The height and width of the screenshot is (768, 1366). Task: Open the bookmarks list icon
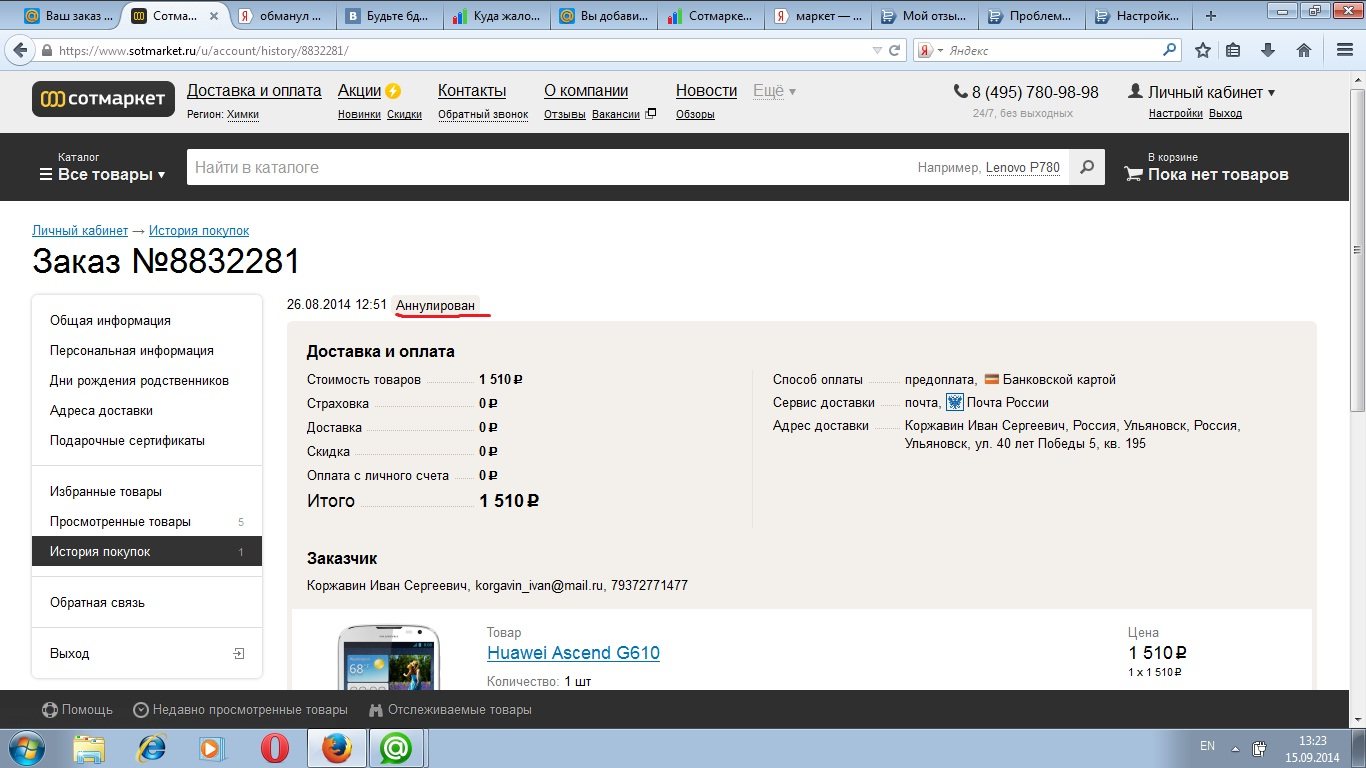click(1234, 50)
